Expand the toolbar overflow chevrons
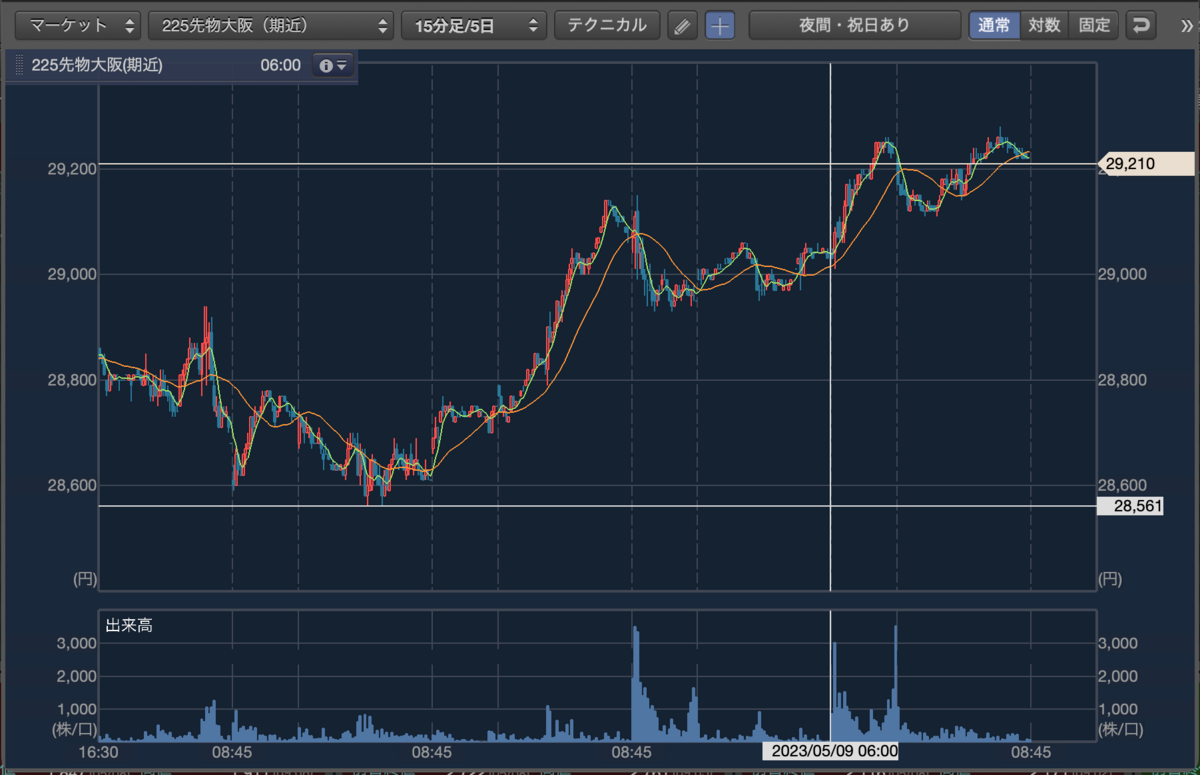This screenshot has height=775, width=1200. click(1187, 26)
